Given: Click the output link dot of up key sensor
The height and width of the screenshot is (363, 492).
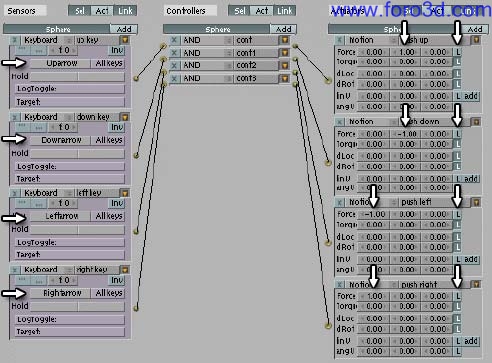Looking at the screenshot, I should tap(136, 78).
